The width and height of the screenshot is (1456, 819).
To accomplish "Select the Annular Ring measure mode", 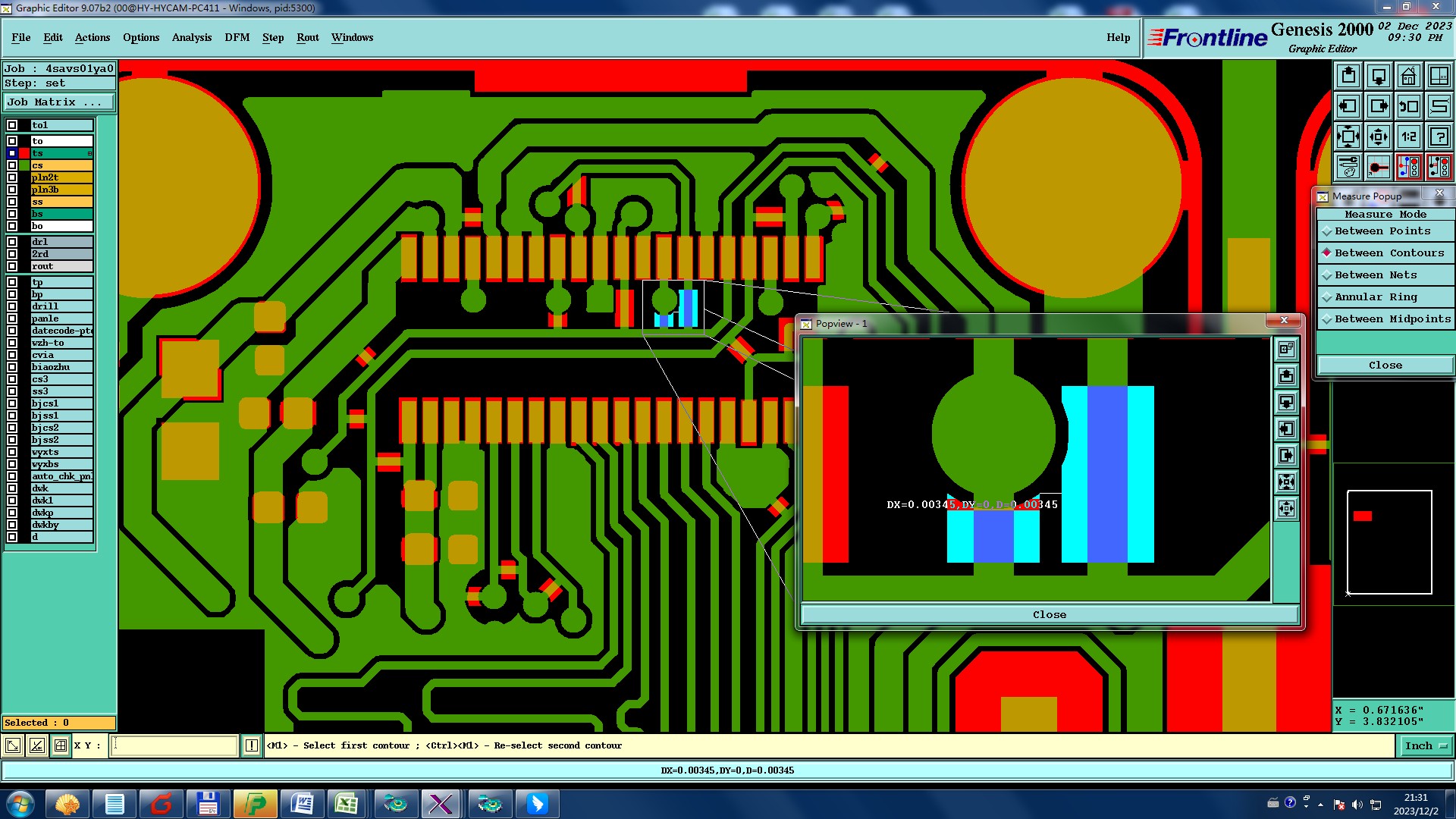I will [1376, 297].
